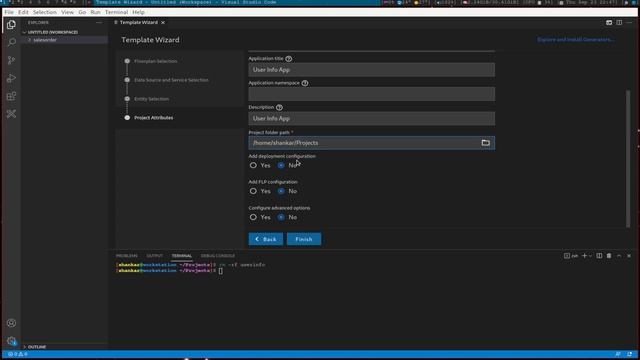Image resolution: width=640 pixels, height=360 pixels.
Task: Open the SAP Fiori tools icon in activity bar
Action: [11, 114]
